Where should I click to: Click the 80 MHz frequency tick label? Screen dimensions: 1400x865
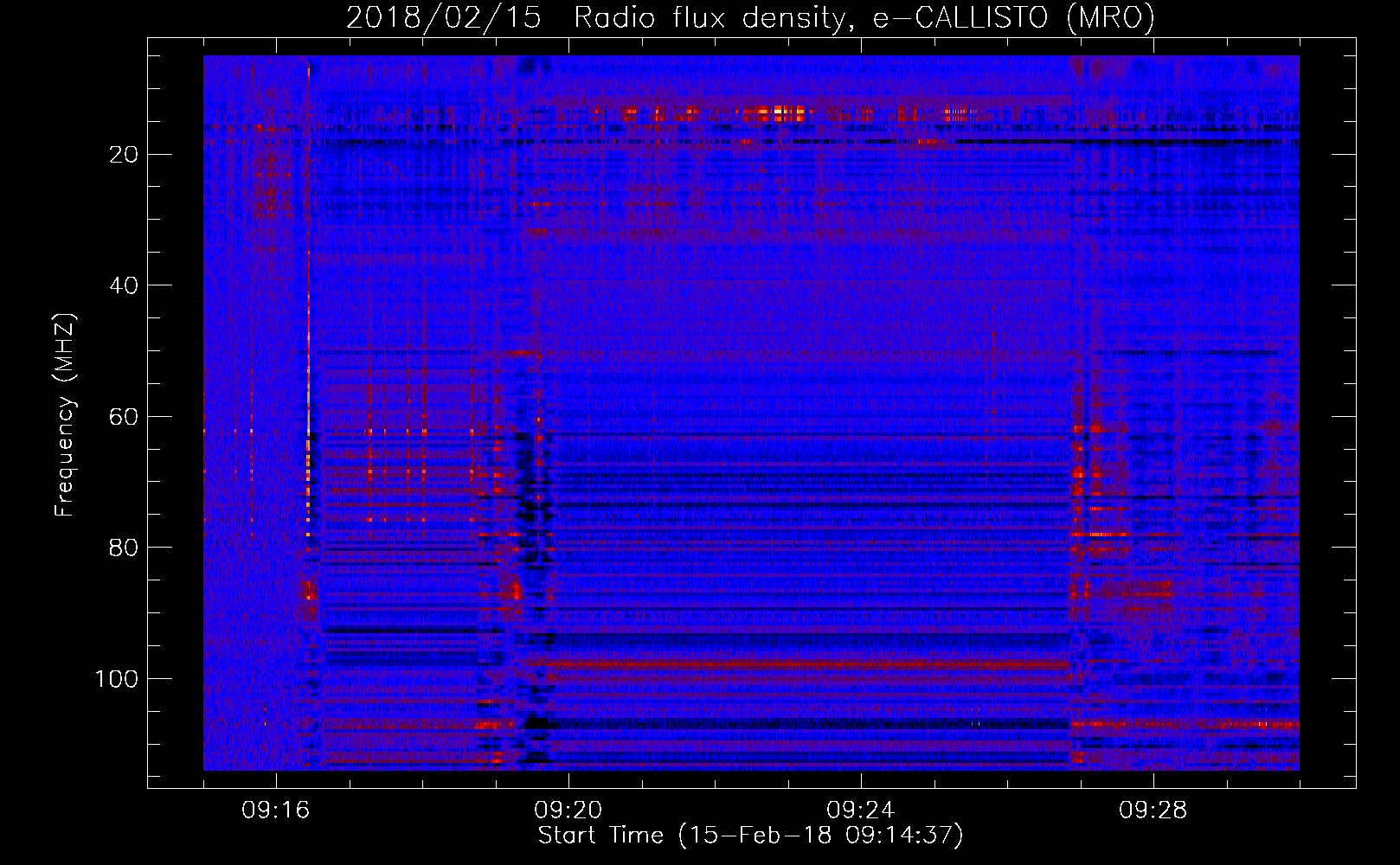124,548
